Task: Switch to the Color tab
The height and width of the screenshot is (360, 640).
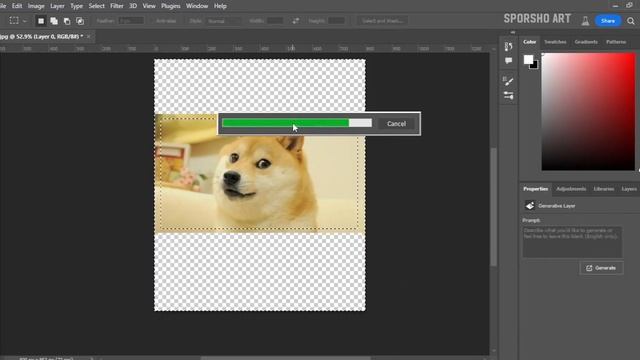Action: pyautogui.click(x=529, y=42)
